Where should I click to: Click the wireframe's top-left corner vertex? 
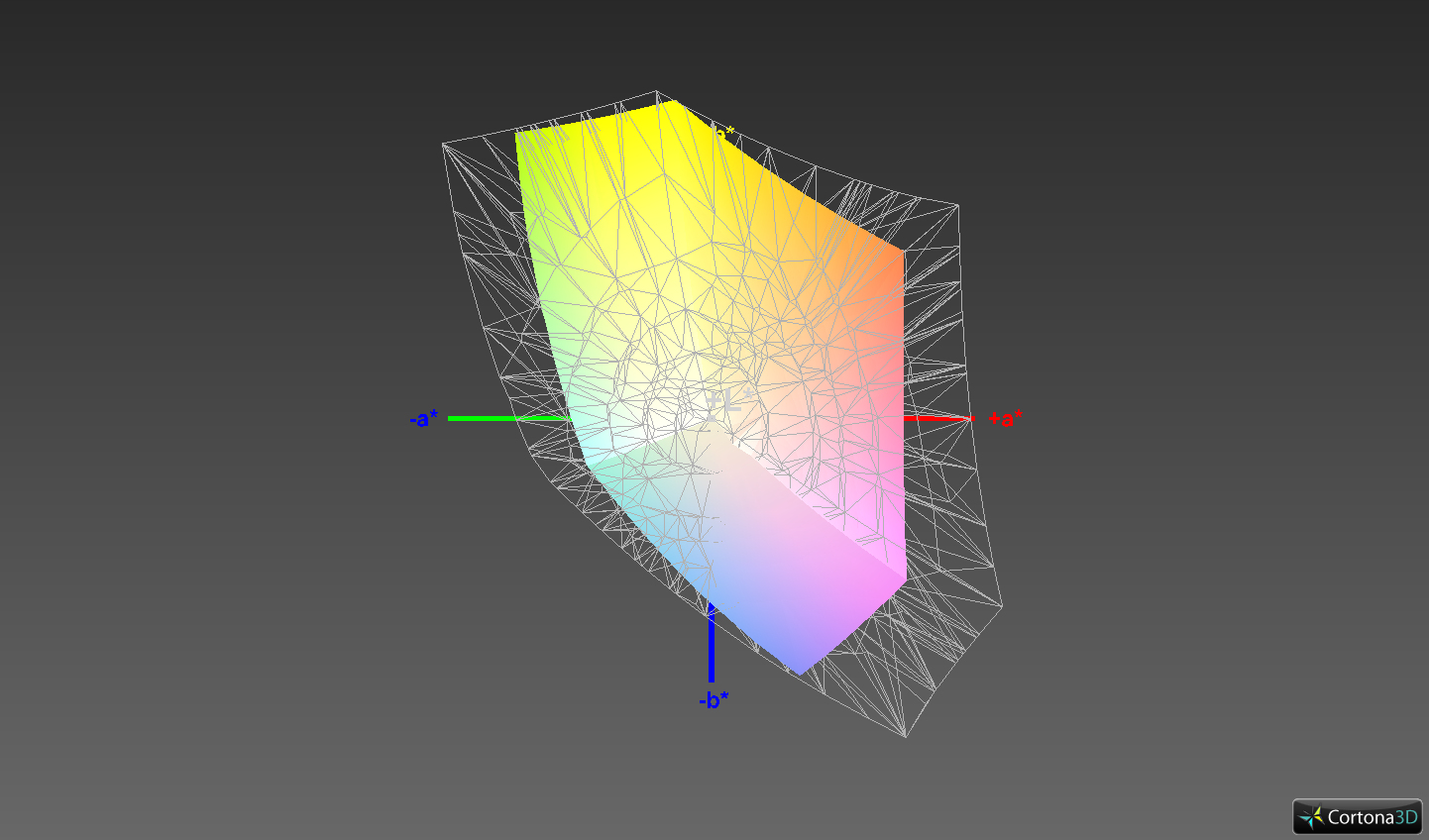pyautogui.click(x=442, y=145)
